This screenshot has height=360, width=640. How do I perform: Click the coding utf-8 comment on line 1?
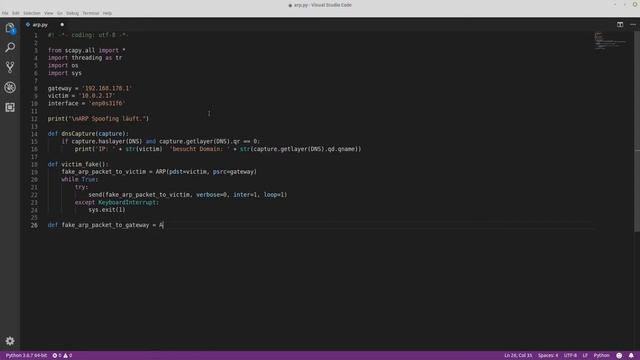[x=88, y=36]
